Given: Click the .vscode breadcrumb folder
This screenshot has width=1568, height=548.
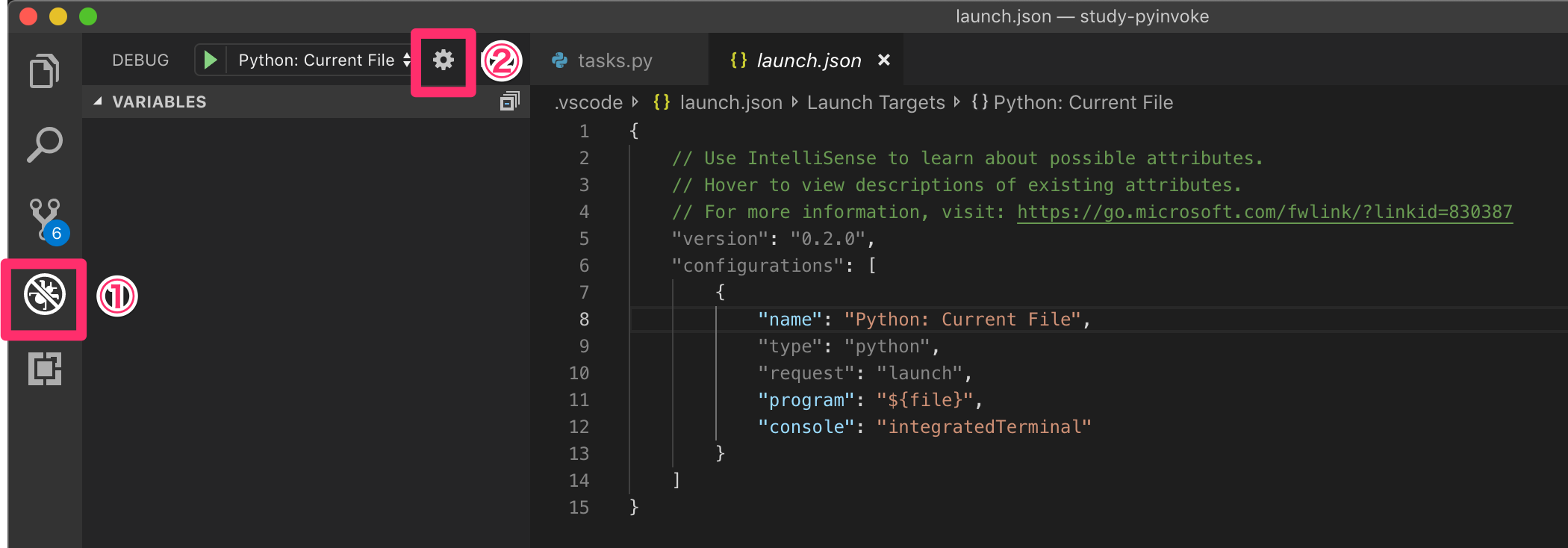Looking at the screenshot, I should [588, 102].
